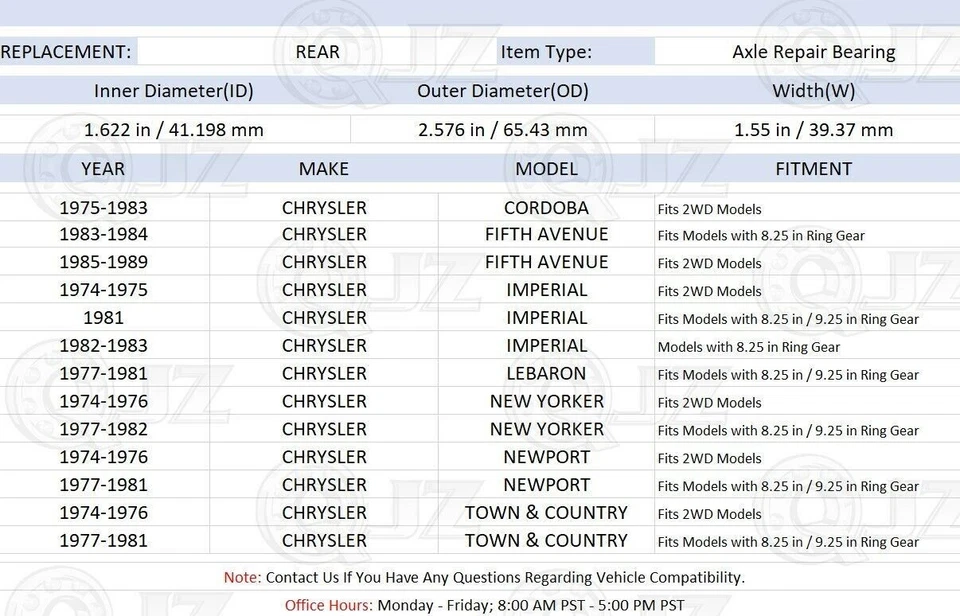This screenshot has width=960, height=616.
Task: Click the MAKE column header
Action: coord(323,168)
